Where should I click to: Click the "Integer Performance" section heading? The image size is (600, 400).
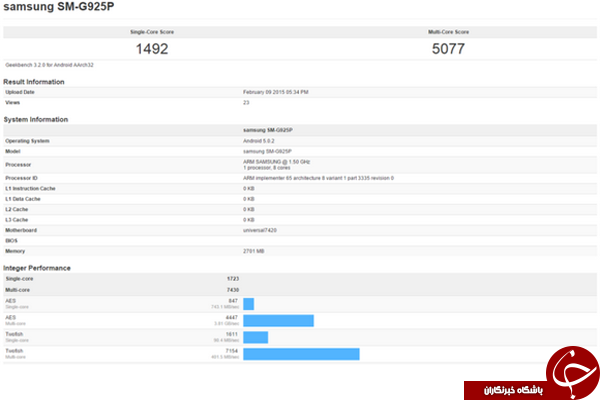point(37,268)
